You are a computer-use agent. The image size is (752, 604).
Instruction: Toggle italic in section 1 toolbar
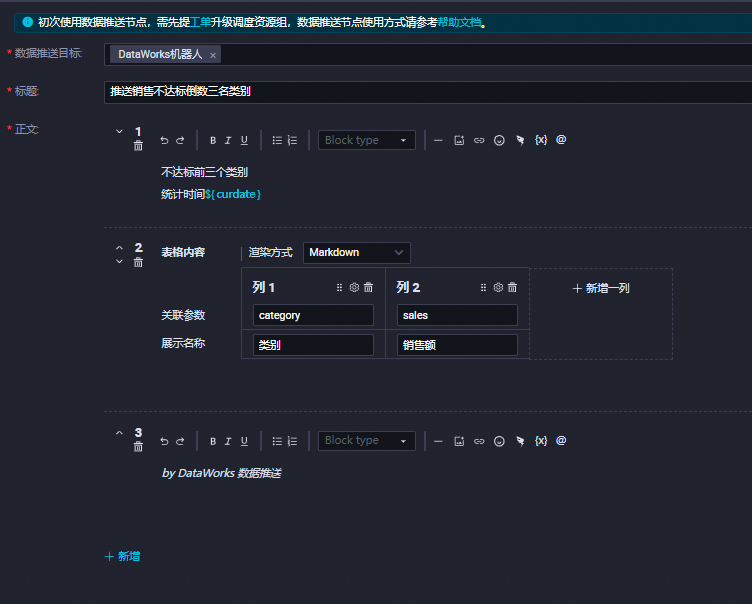(x=228, y=140)
